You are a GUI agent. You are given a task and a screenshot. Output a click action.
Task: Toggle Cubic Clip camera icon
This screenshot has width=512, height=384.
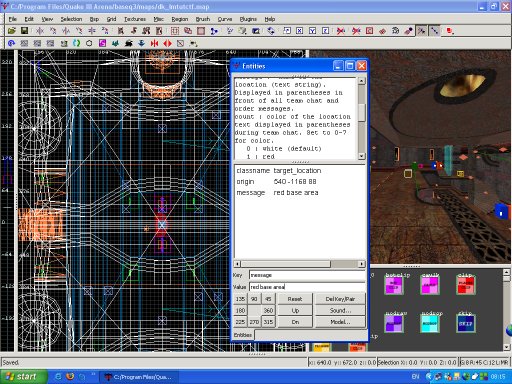[256, 31]
